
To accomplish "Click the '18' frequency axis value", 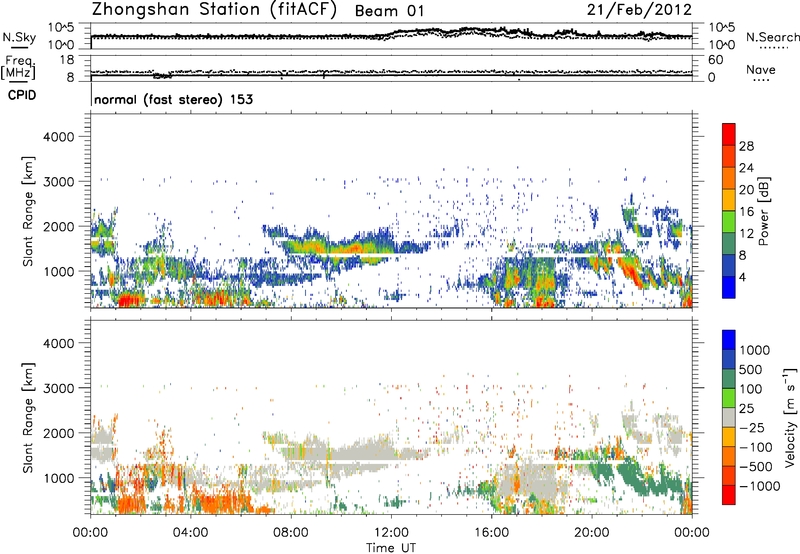I will [66, 60].
